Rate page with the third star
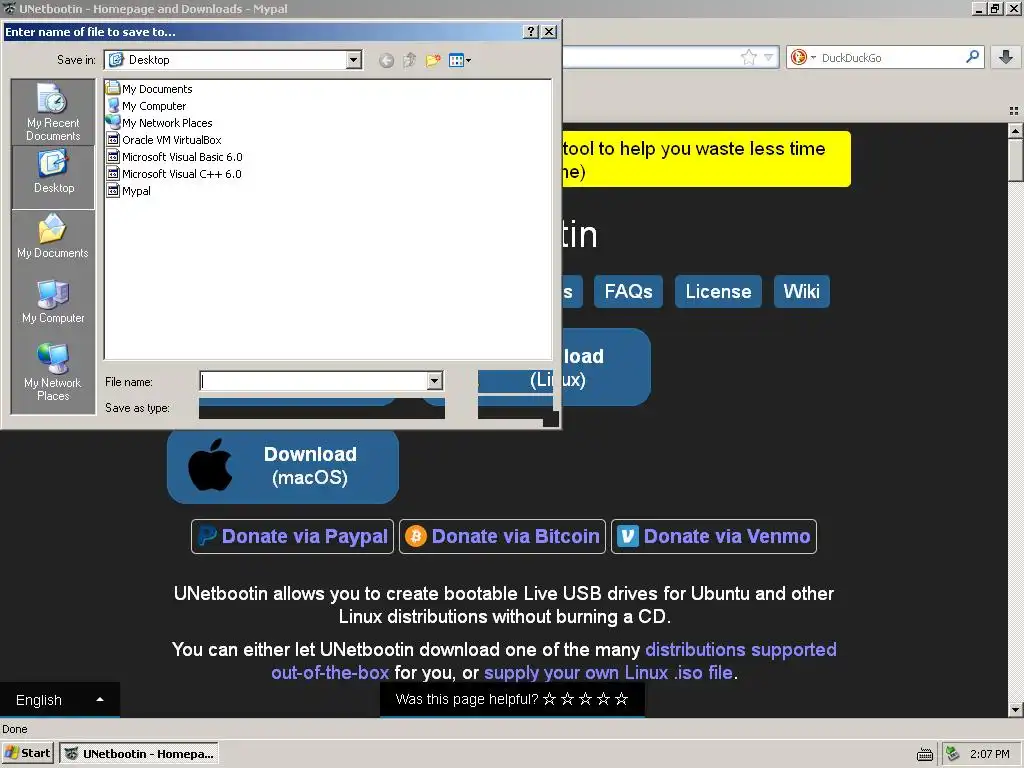1024x768 pixels. pos(585,699)
